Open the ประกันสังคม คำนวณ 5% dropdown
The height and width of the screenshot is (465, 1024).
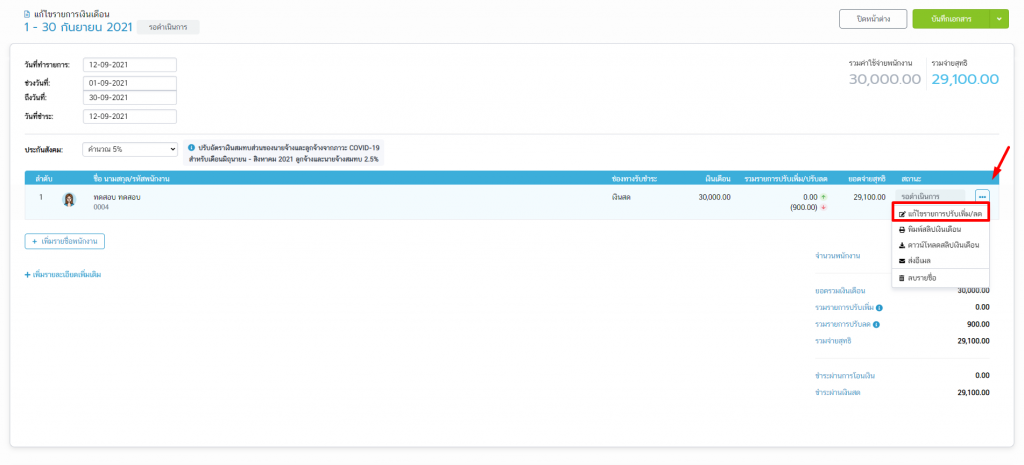[130, 149]
